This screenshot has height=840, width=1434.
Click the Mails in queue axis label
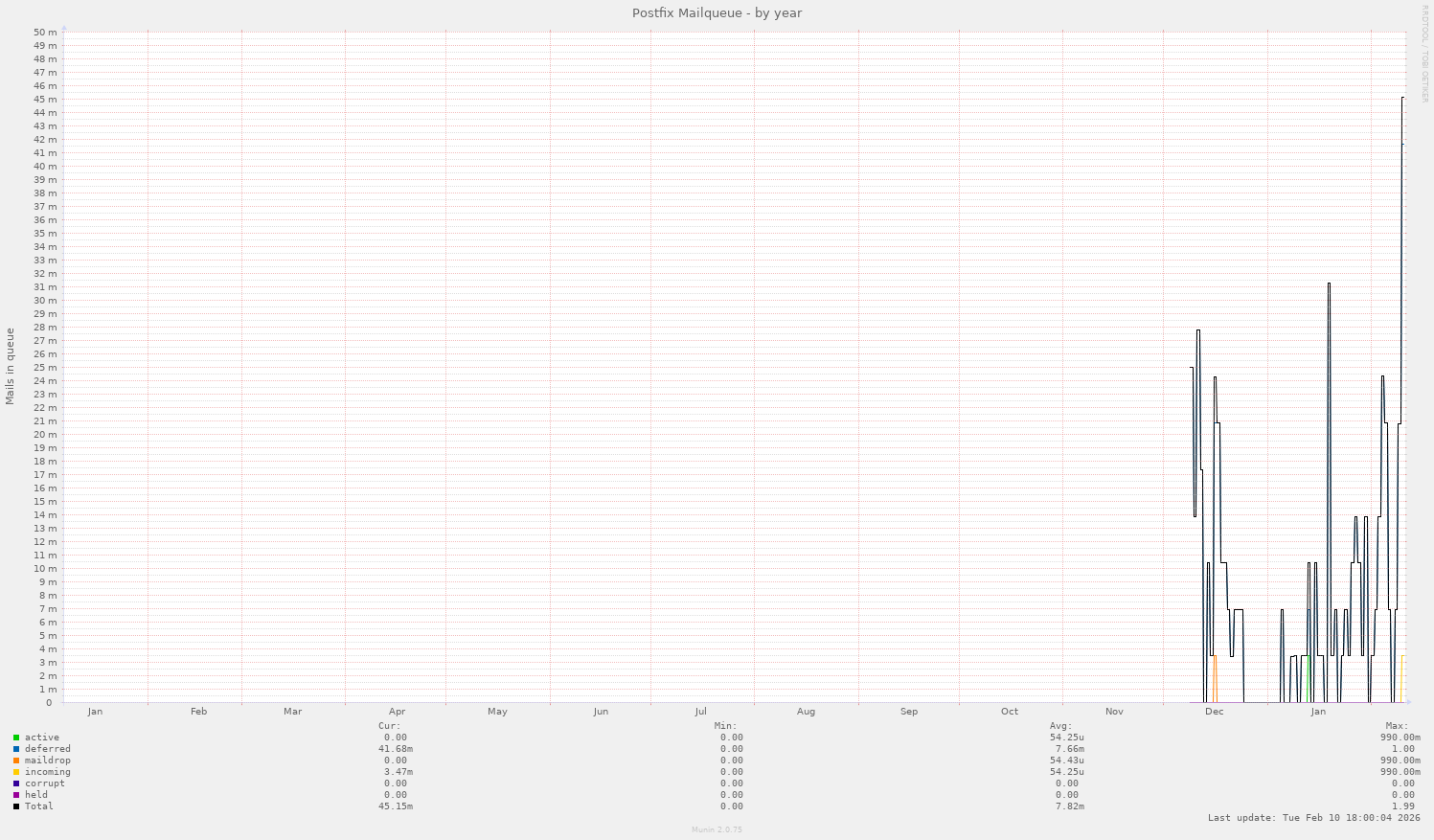11,364
